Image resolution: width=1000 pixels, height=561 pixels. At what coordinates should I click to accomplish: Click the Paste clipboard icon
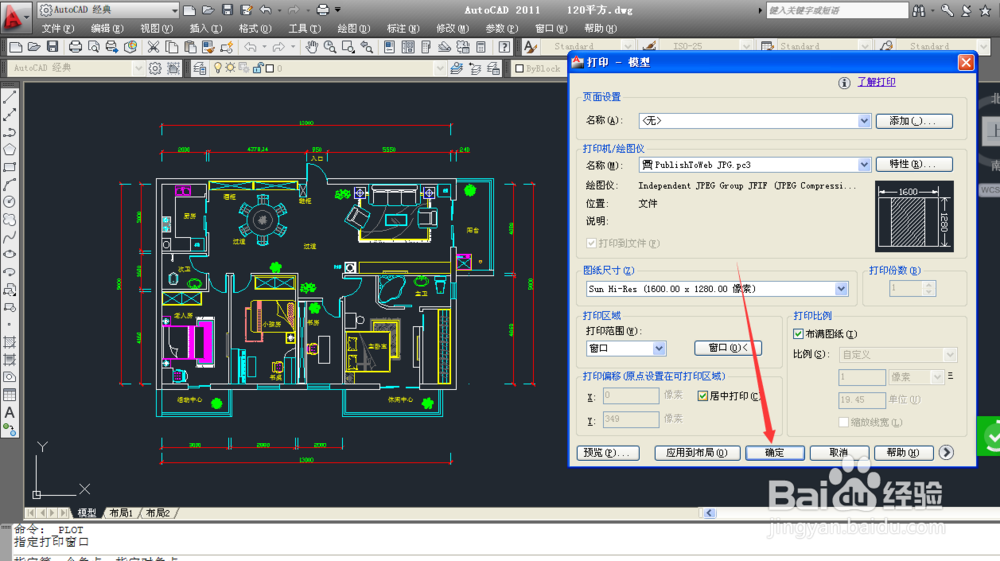tap(190, 47)
